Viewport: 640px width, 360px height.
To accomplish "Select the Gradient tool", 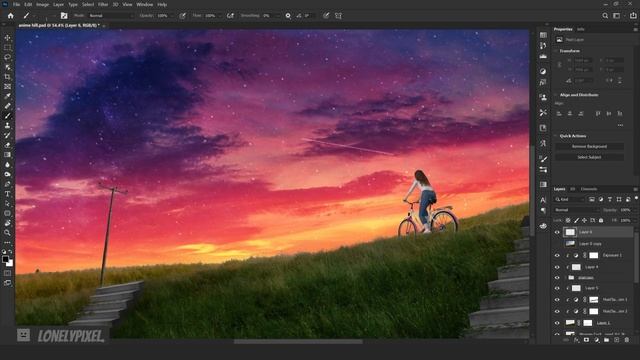I will tap(7, 155).
